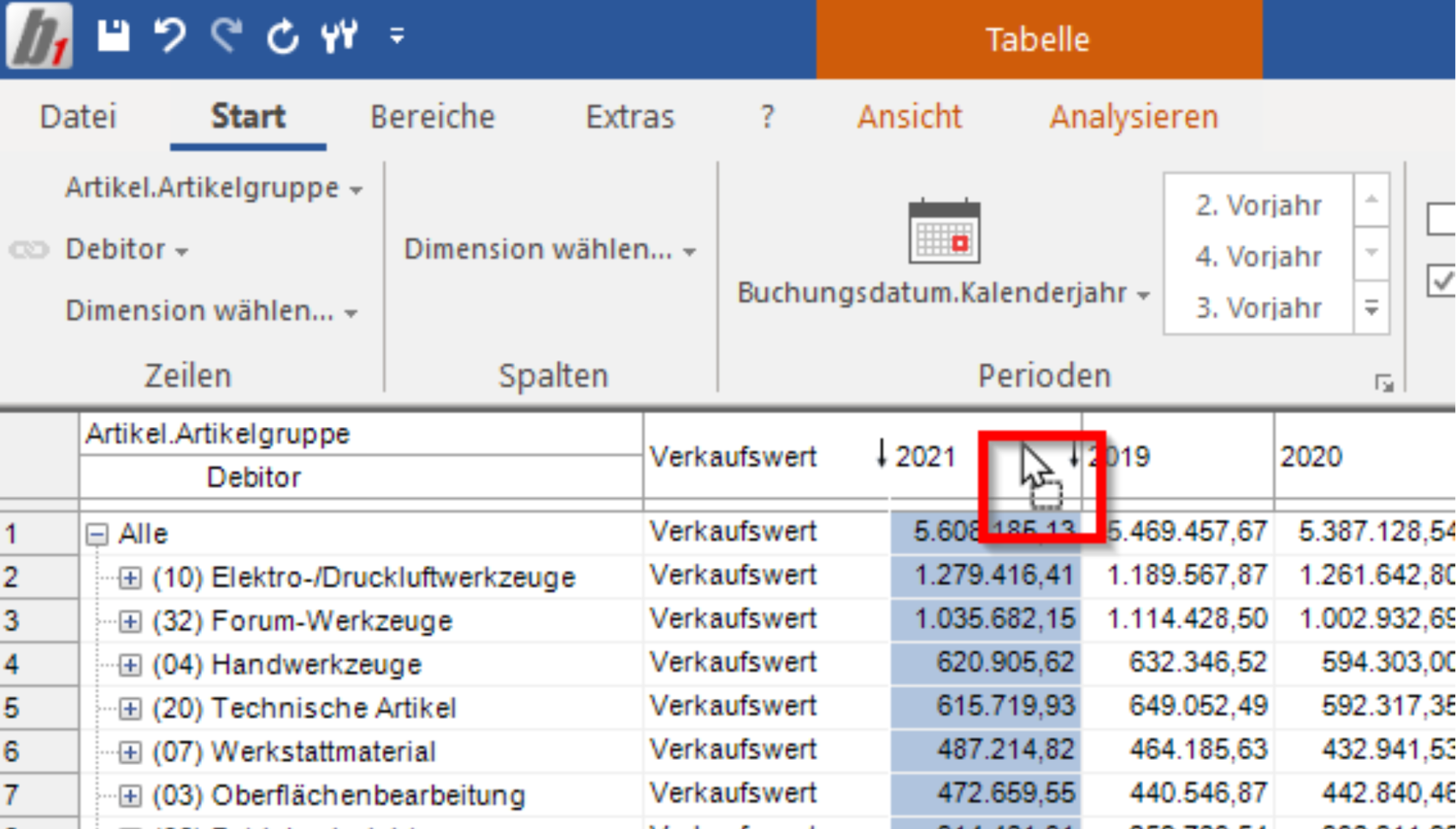Switch to the Extras tab
This screenshot has width=1456, height=829.
[x=630, y=116]
